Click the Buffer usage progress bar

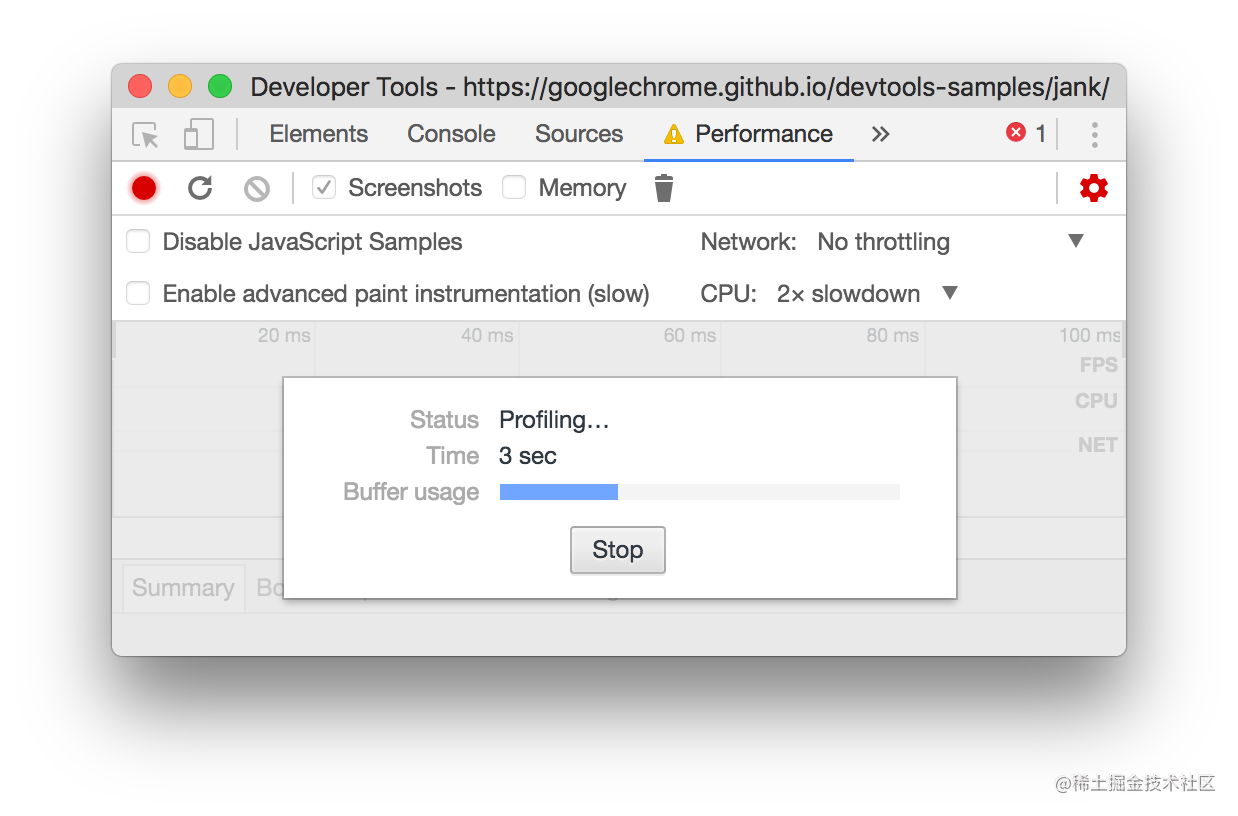coord(700,492)
